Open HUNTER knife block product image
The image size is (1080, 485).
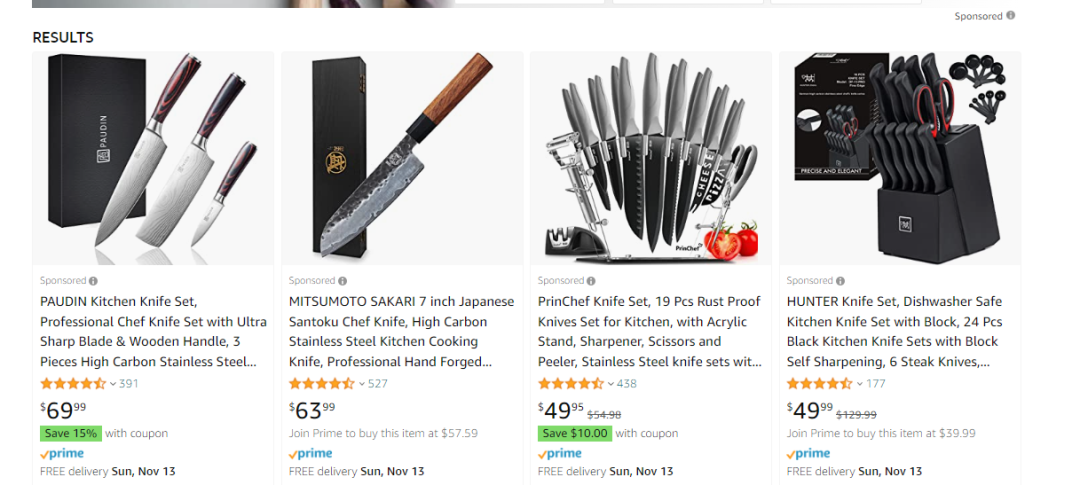tap(899, 158)
